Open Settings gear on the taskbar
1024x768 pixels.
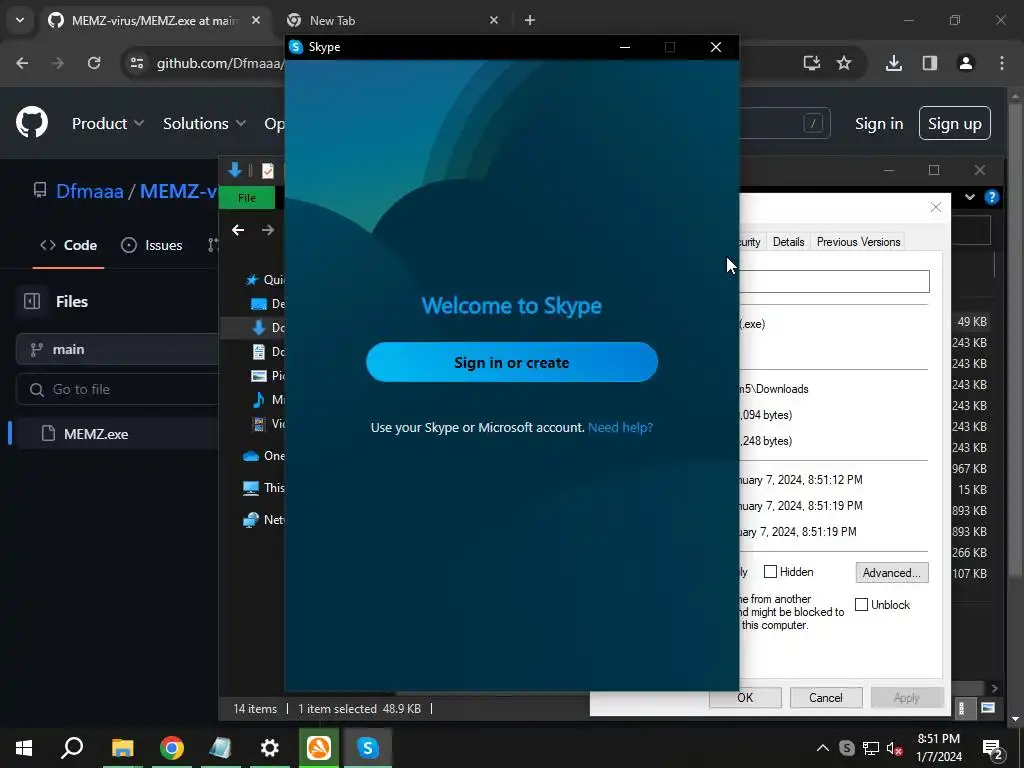[270, 748]
